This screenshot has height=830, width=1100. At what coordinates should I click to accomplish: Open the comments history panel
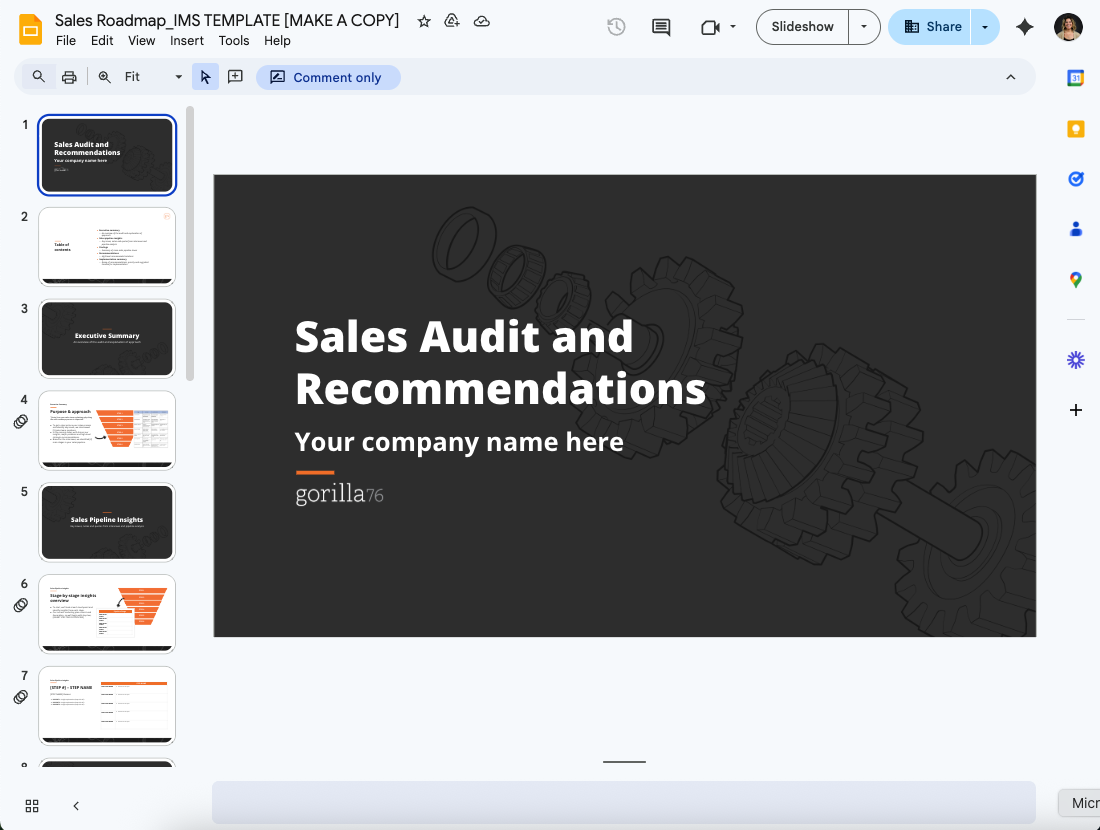[x=661, y=27]
